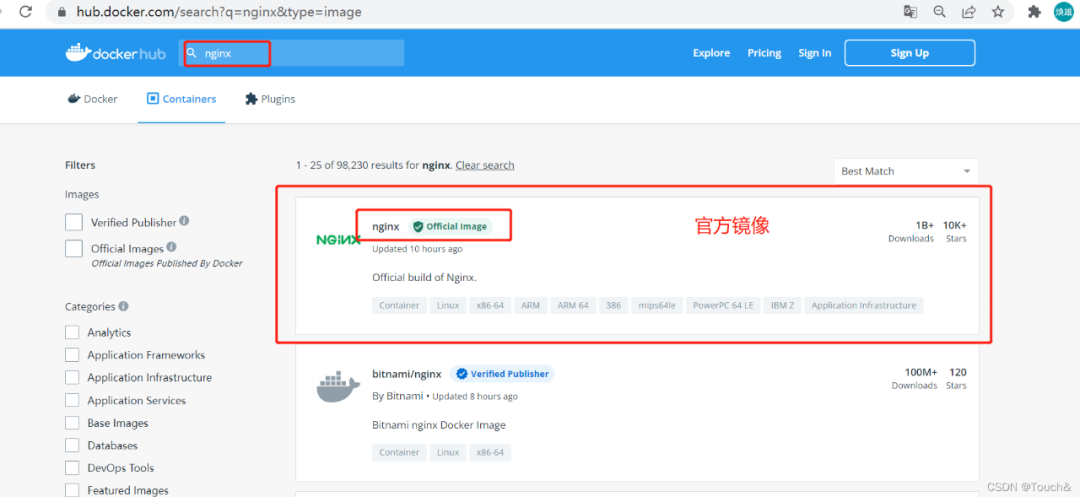Image resolution: width=1080 pixels, height=497 pixels.
Task: Click the "Official build of Nginx." description
Action: point(424,277)
